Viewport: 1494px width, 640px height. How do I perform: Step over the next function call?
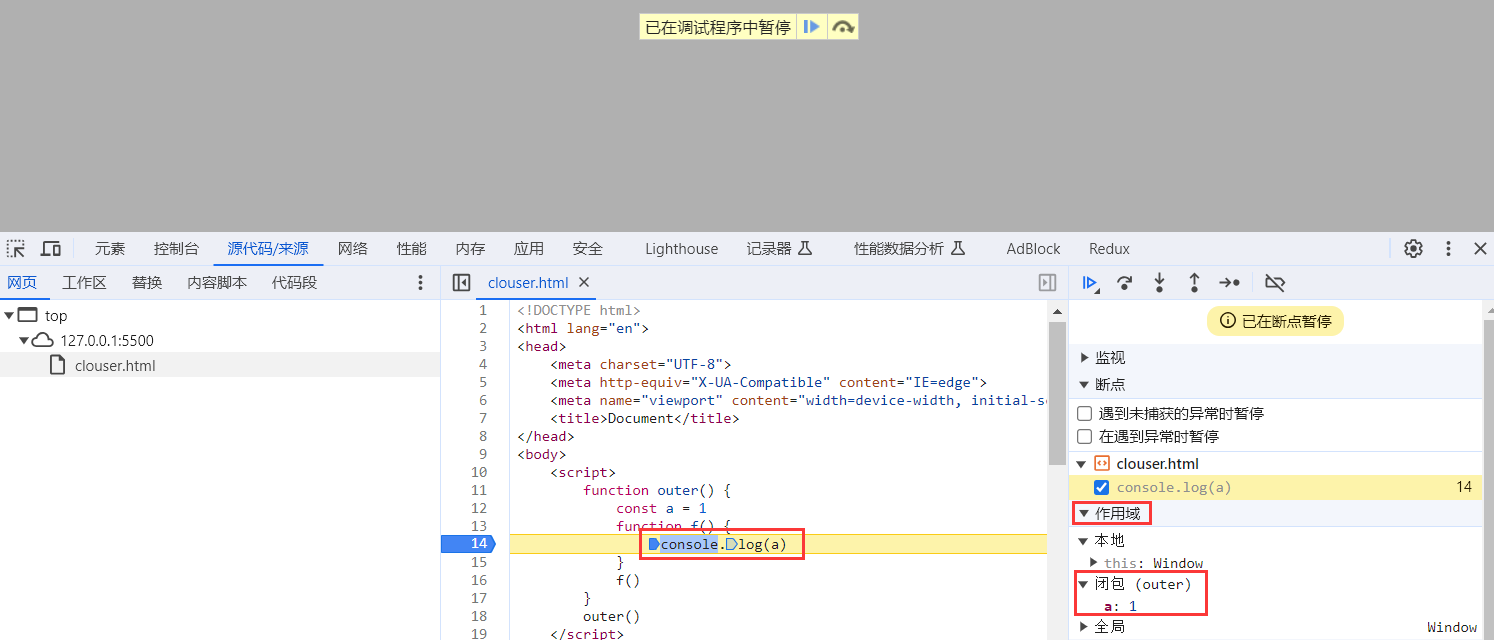pos(1124,283)
